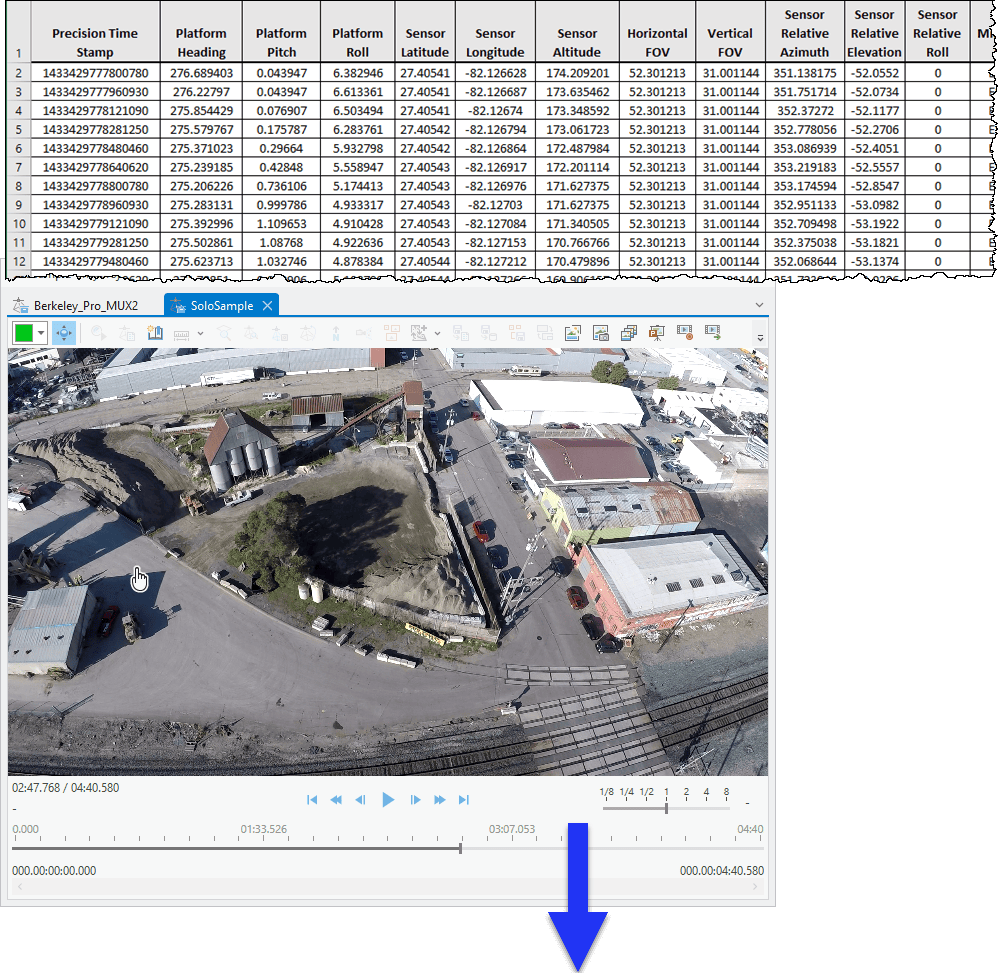This screenshot has width=998, height=973.
Task: Capture the video frame with the camera icon
Action: point(601,333)
